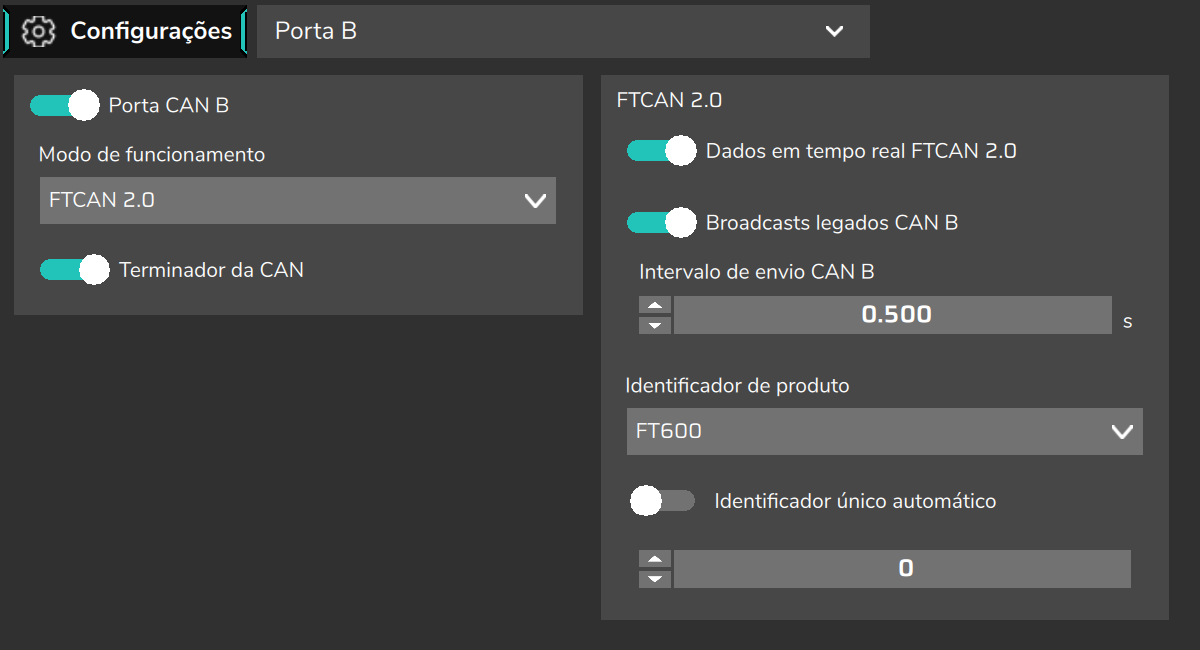Open the Configurações tab
The image size is (1200, 650).
(x=125, y=31)
